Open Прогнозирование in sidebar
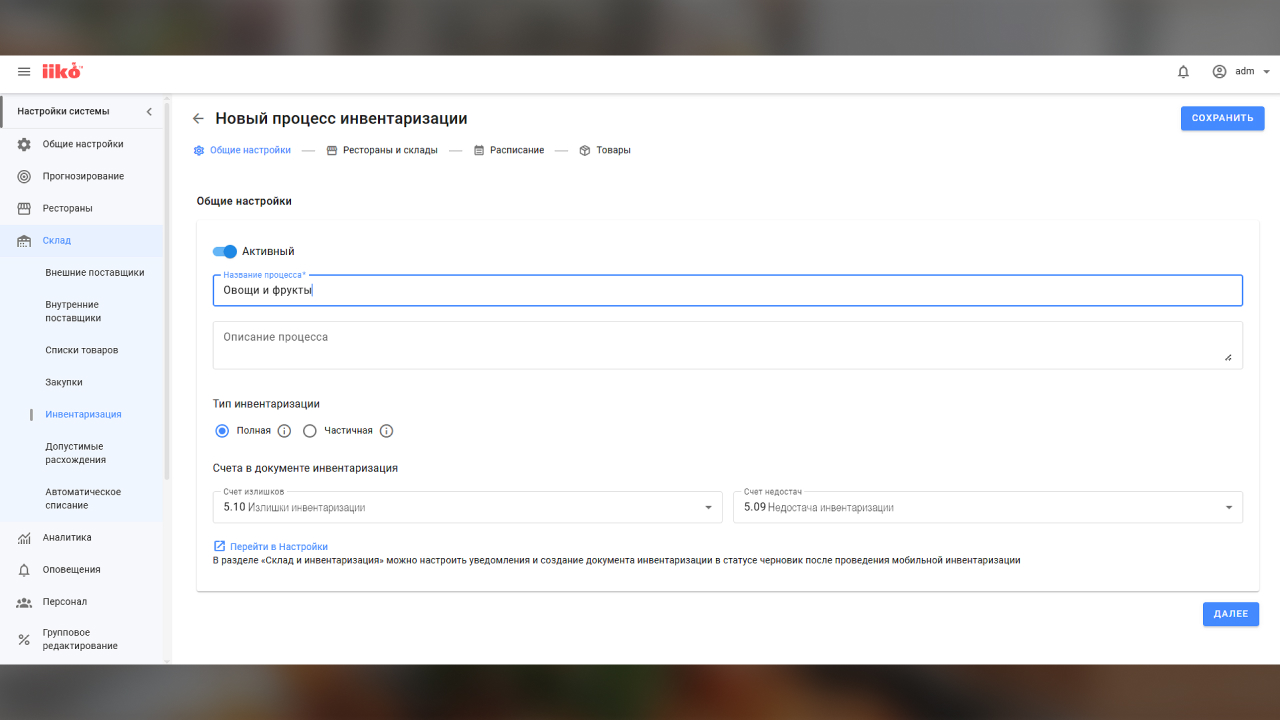The width and height of the screenshot is (1280, 720). [82, 176]
